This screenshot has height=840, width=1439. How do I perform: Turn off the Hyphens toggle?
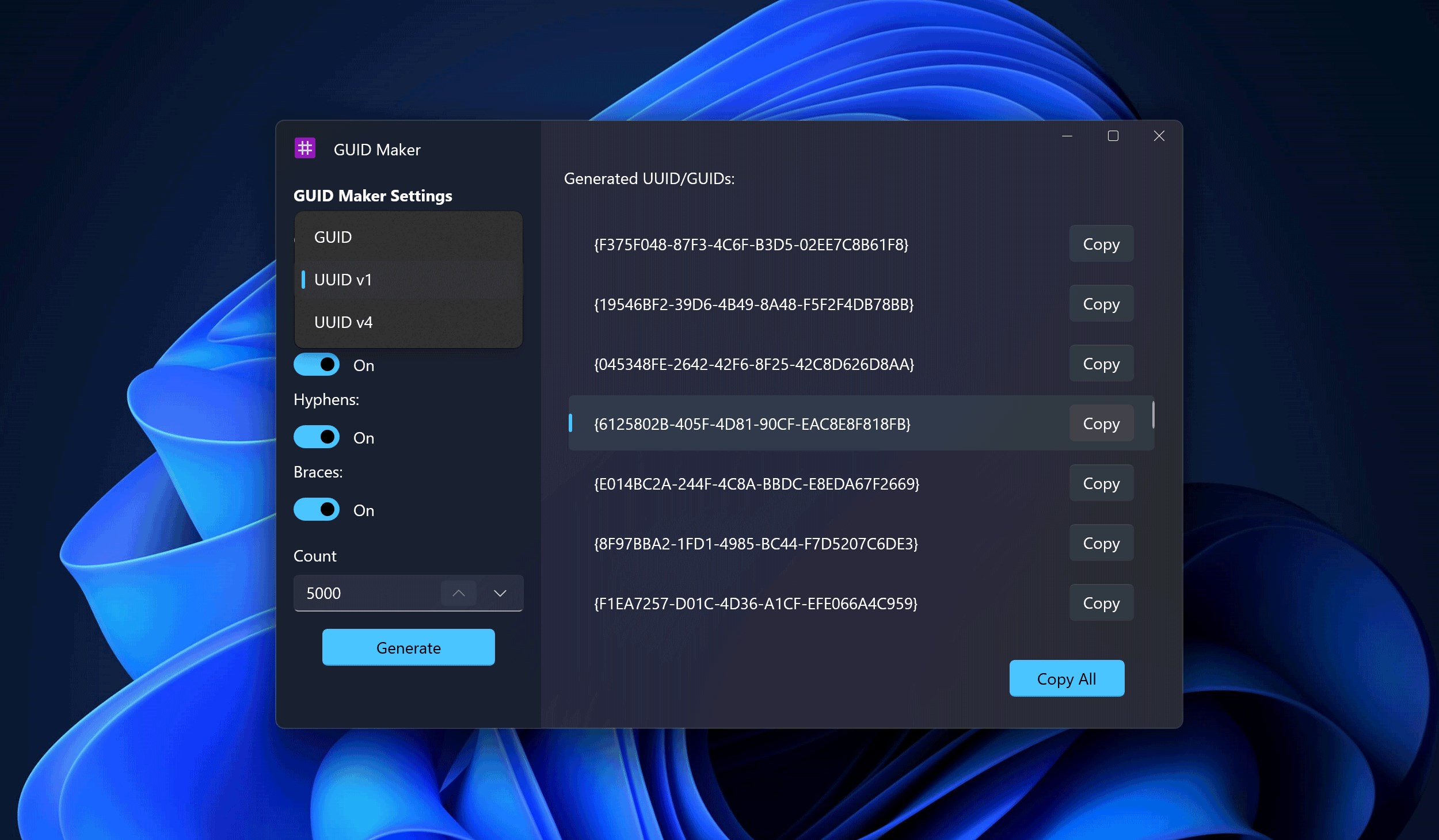pos(317,437)
